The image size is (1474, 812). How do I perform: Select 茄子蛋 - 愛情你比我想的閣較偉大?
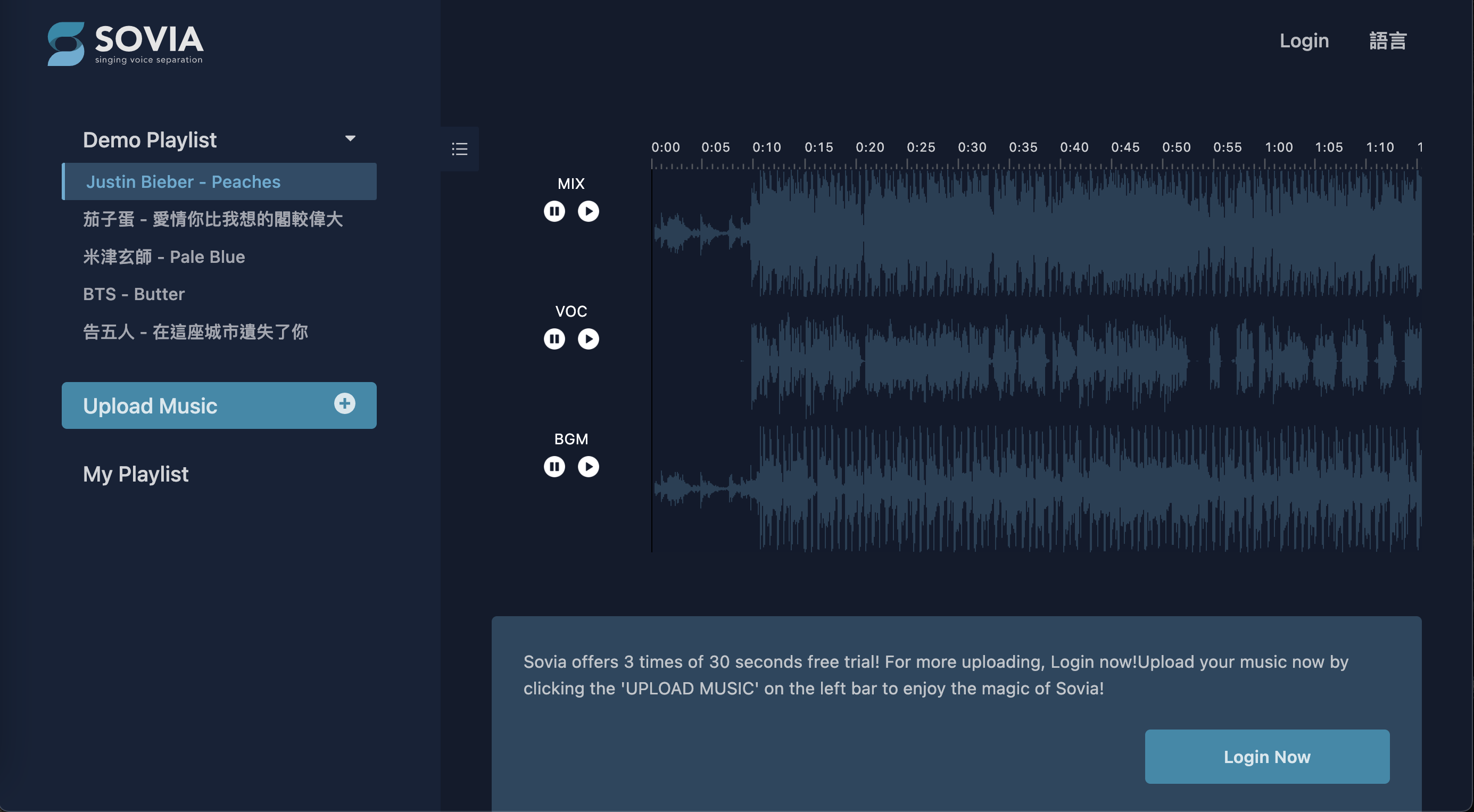point(213,219)
